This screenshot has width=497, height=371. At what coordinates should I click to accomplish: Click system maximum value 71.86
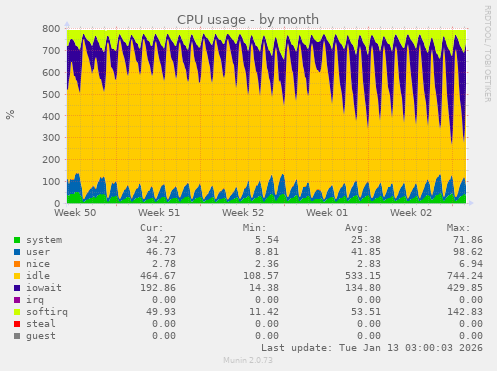coord(468,240)
